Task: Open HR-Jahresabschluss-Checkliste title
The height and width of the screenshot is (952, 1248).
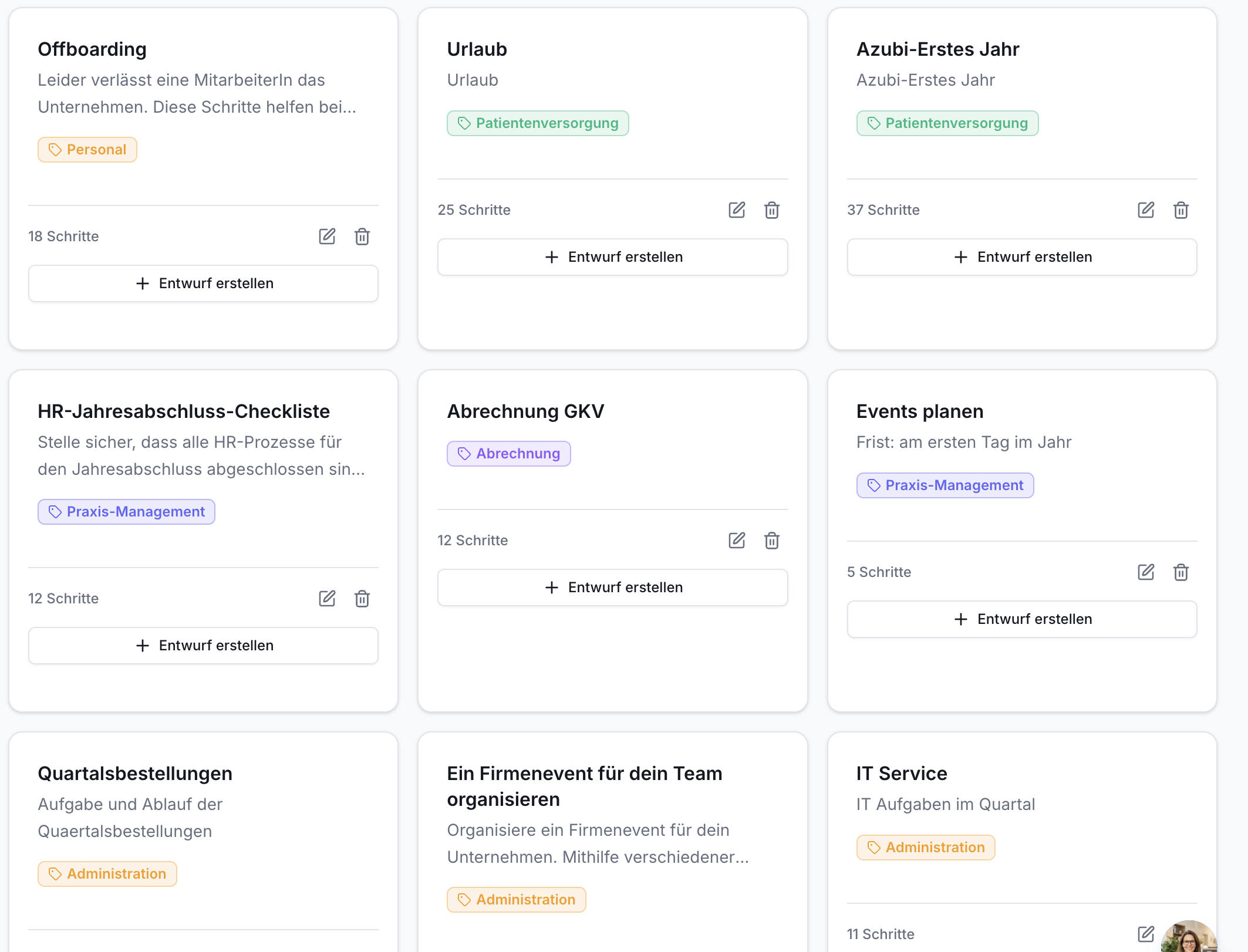Action: pyautogui.click(x=184, y=411)
